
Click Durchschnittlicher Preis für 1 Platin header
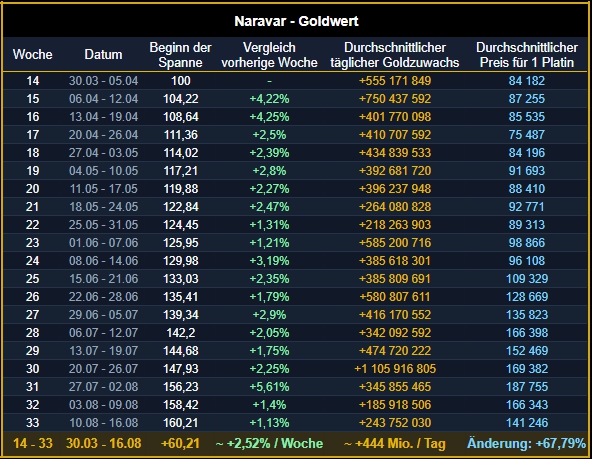[x=527, y=55]
